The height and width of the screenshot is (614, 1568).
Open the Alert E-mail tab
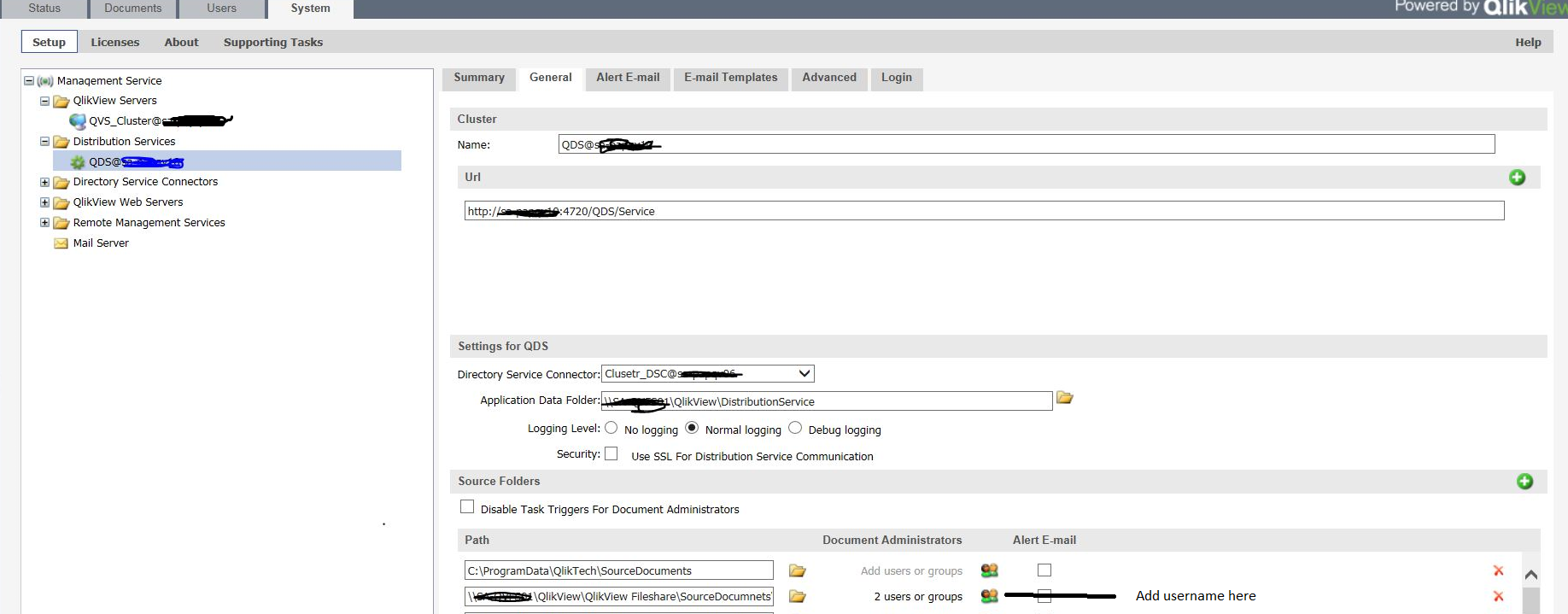point(628,78)
